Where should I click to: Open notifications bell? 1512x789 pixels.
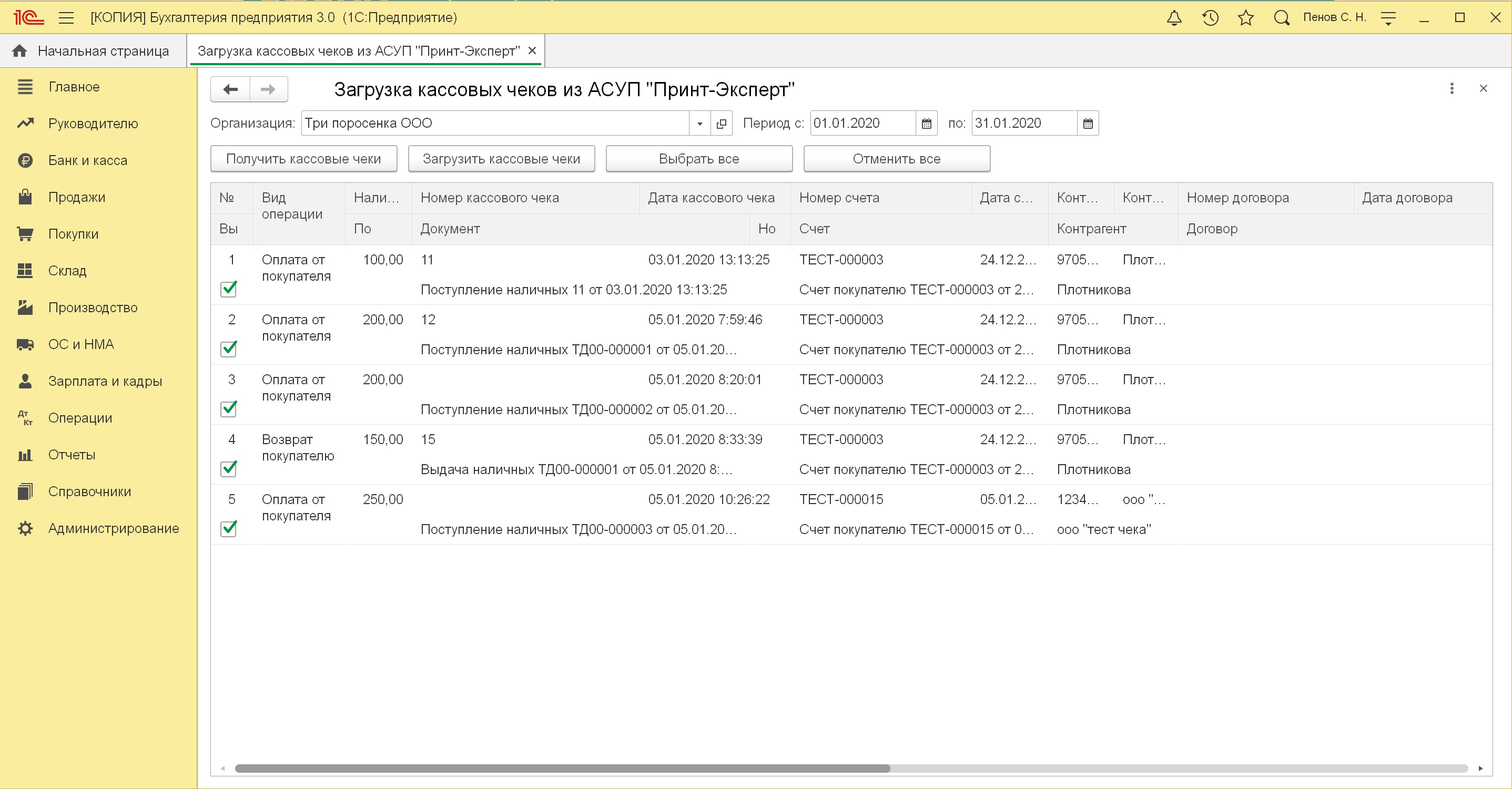[1174, 17]
